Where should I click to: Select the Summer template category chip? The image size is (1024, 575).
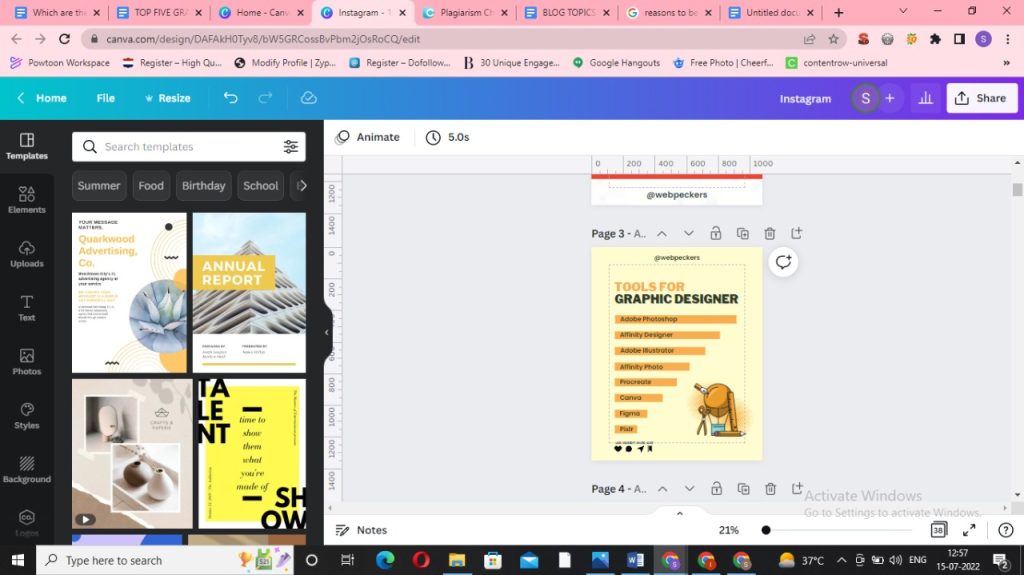(x=99, y=186)
